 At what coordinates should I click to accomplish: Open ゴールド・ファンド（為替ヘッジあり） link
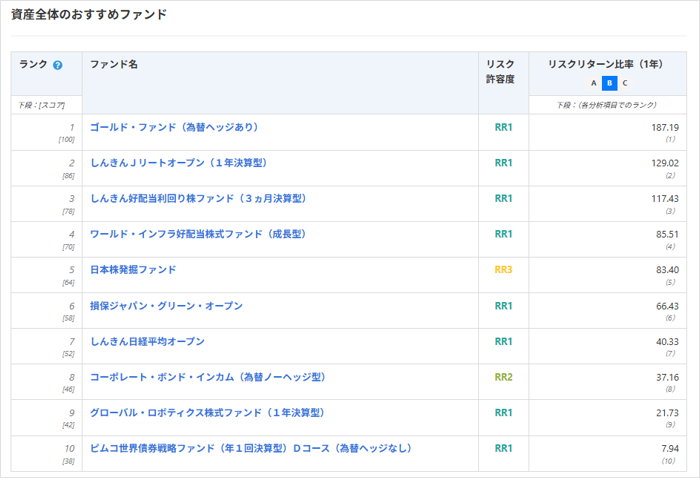tap(174, 127)
